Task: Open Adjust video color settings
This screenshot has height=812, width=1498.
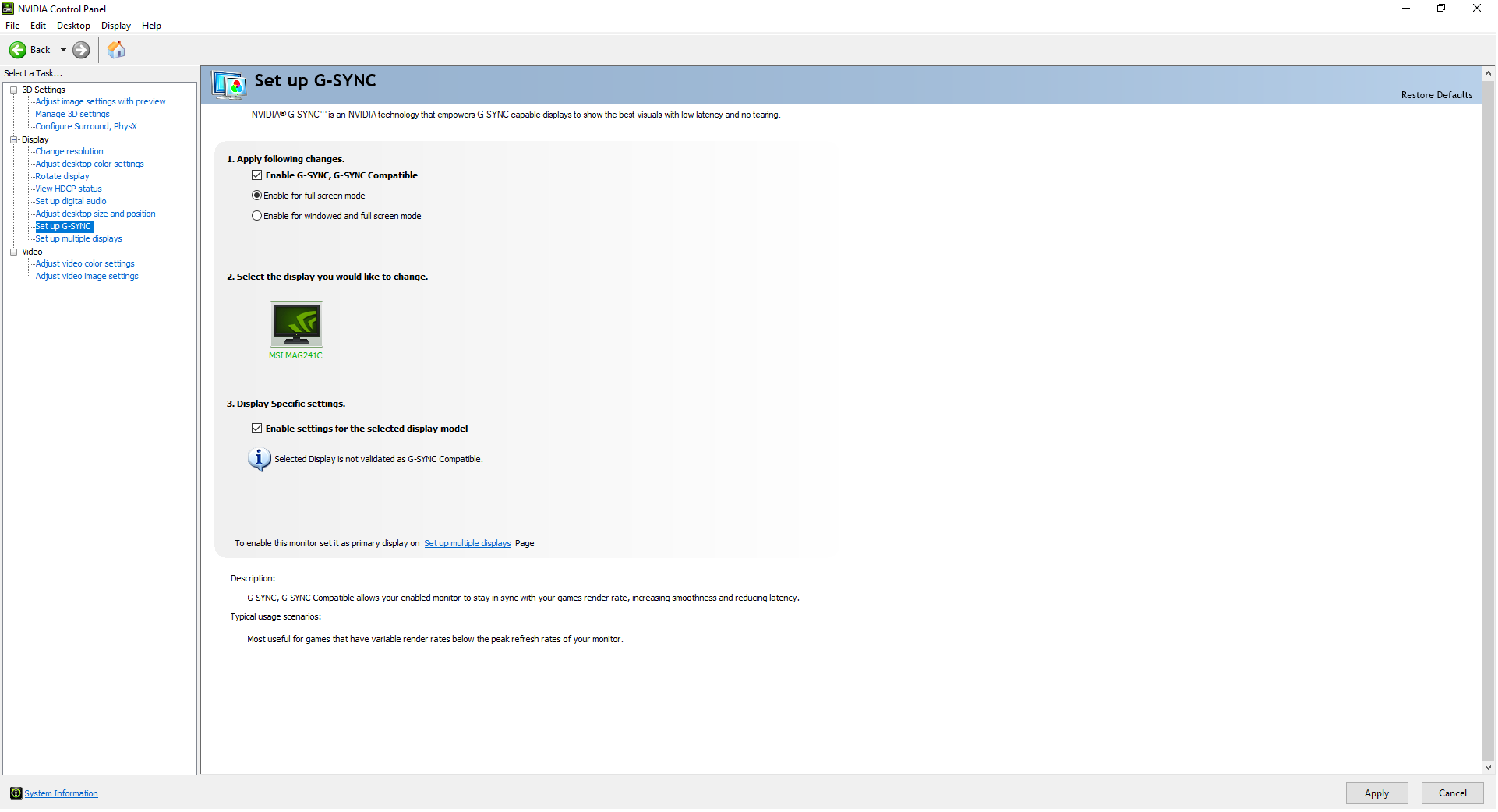Action: click(85, 264)
